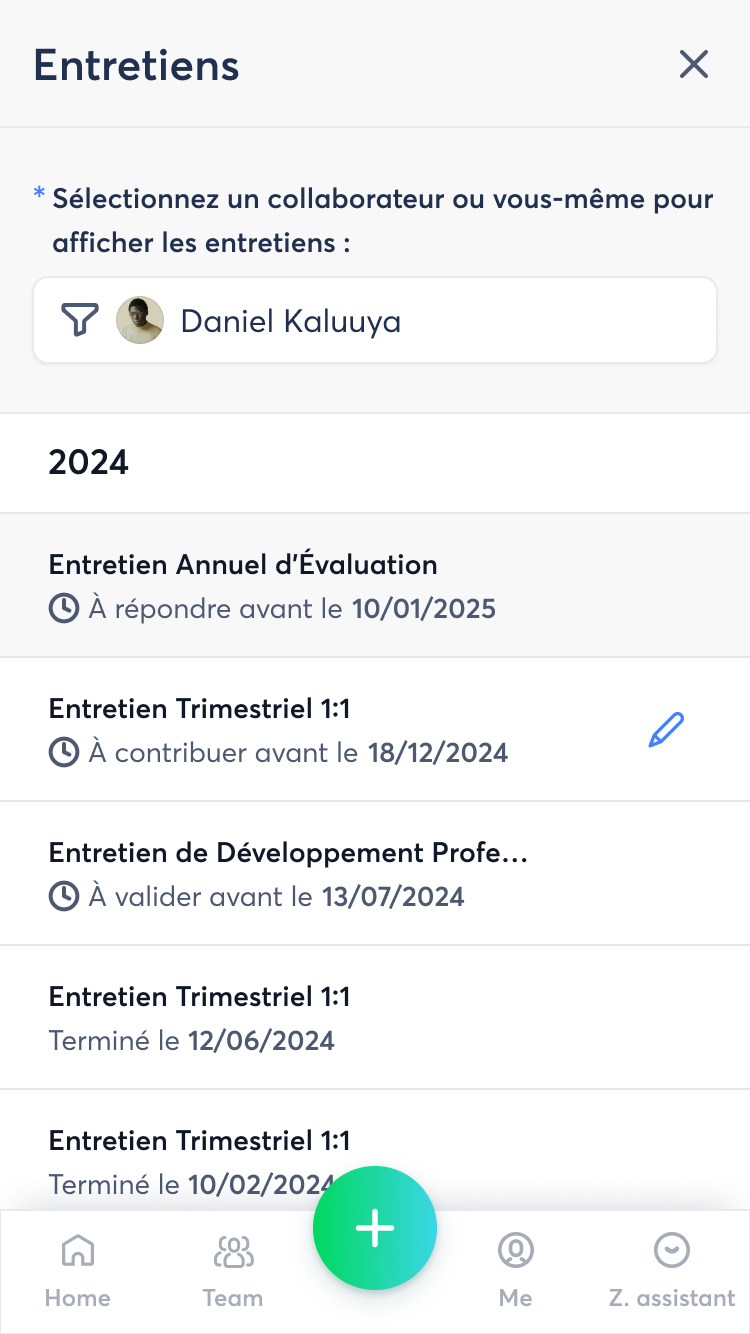
Task: Close the Entretiens panel
Action: 694,65
